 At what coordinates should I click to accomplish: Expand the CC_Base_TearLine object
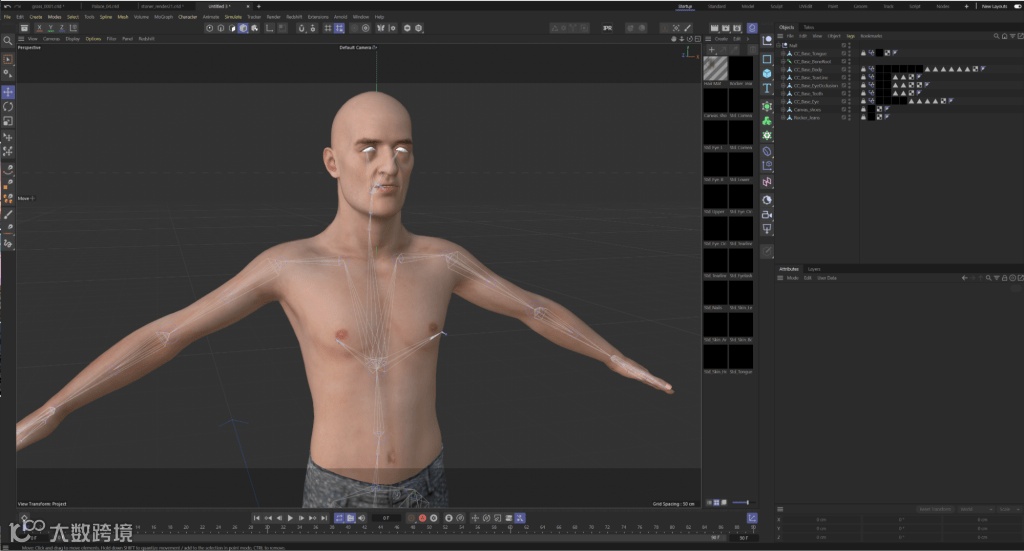(x=783, y=77)
